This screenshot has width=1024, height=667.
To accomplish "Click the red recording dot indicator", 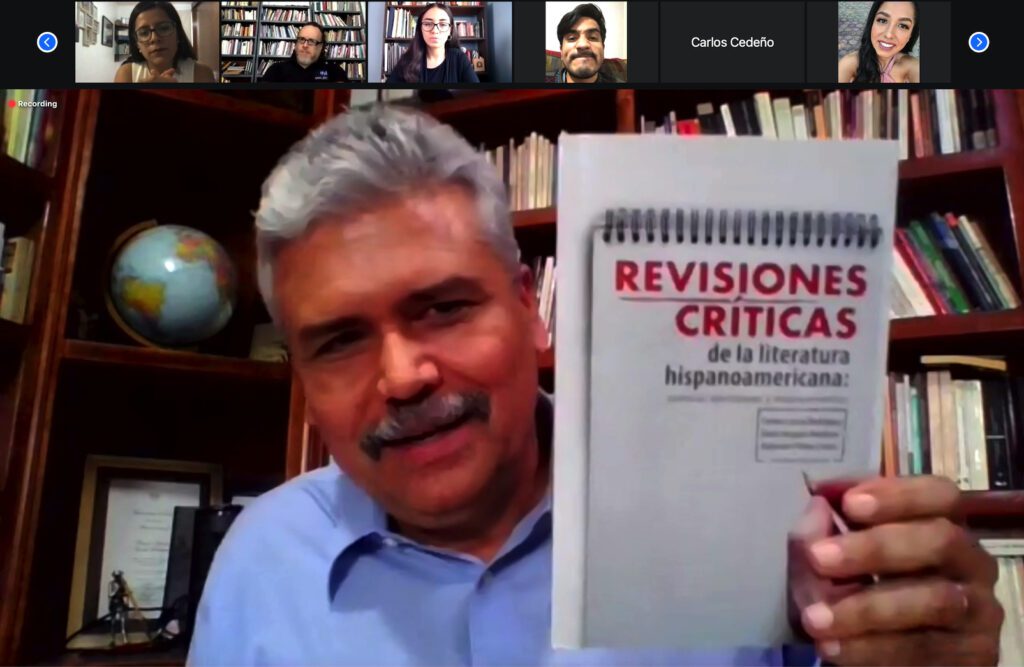I will tap(12, 104).
